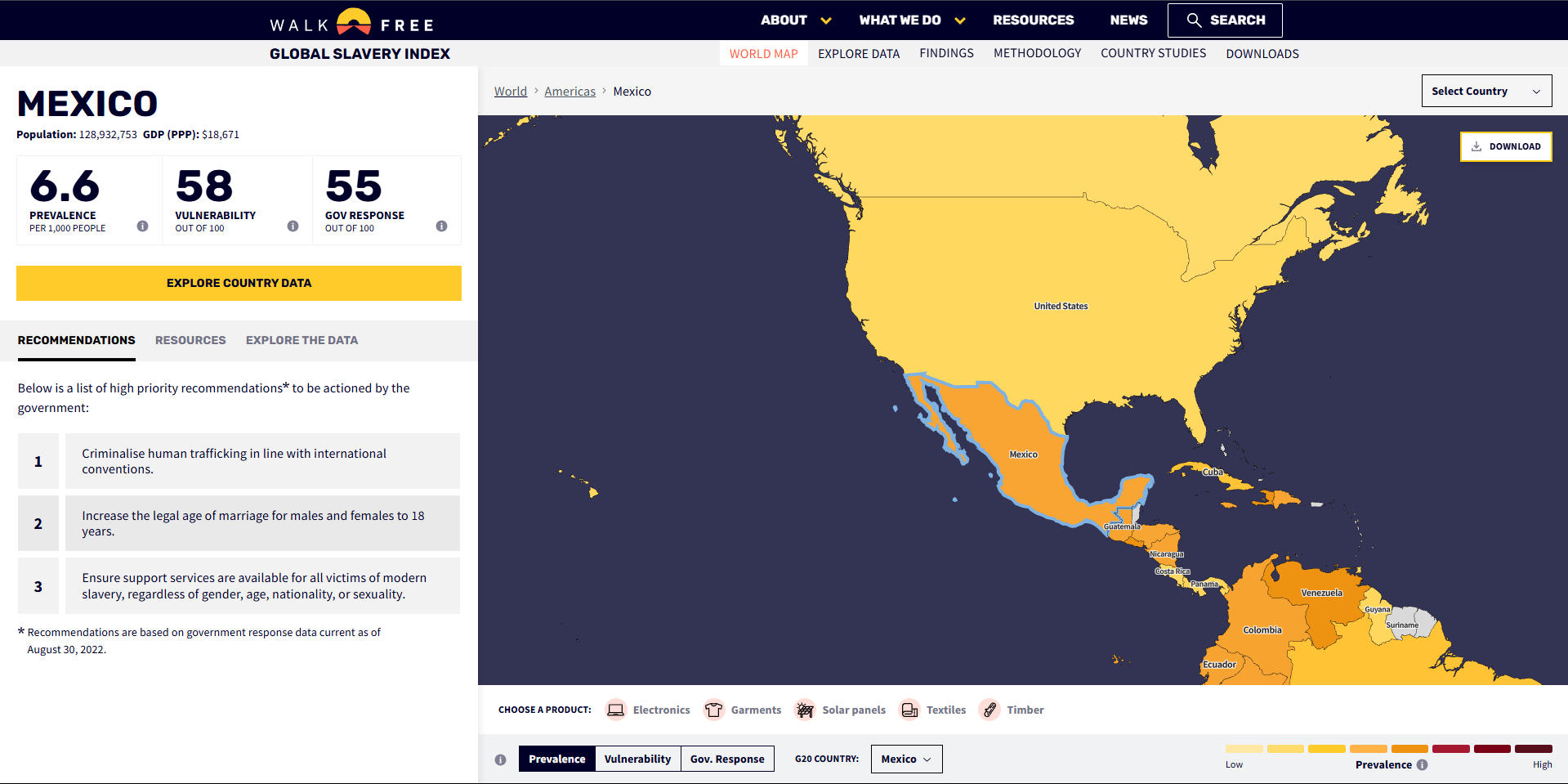Select the Resources panel tab
The image size is (1568, 784).
coord(190,340)
